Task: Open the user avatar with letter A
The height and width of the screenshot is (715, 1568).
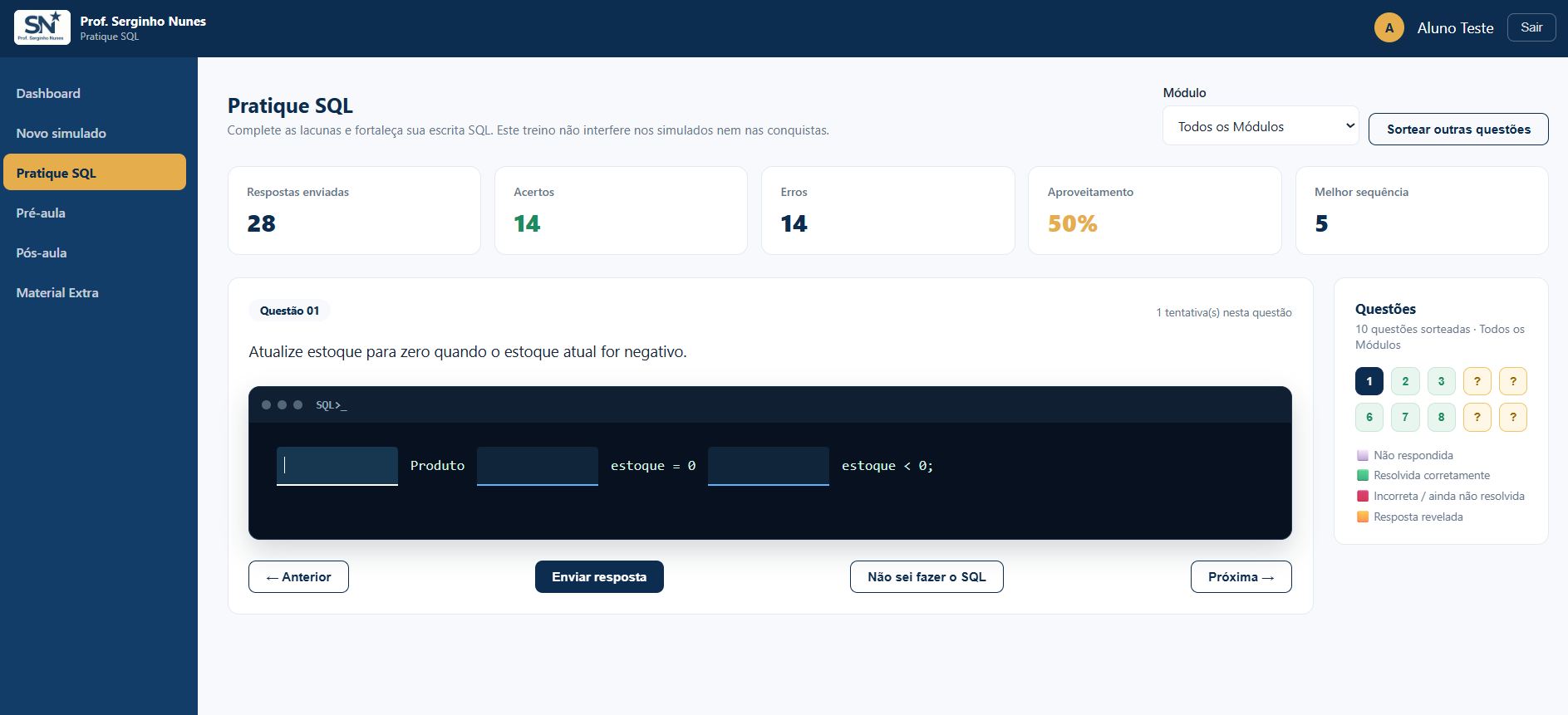Action: coord(1389,27)
